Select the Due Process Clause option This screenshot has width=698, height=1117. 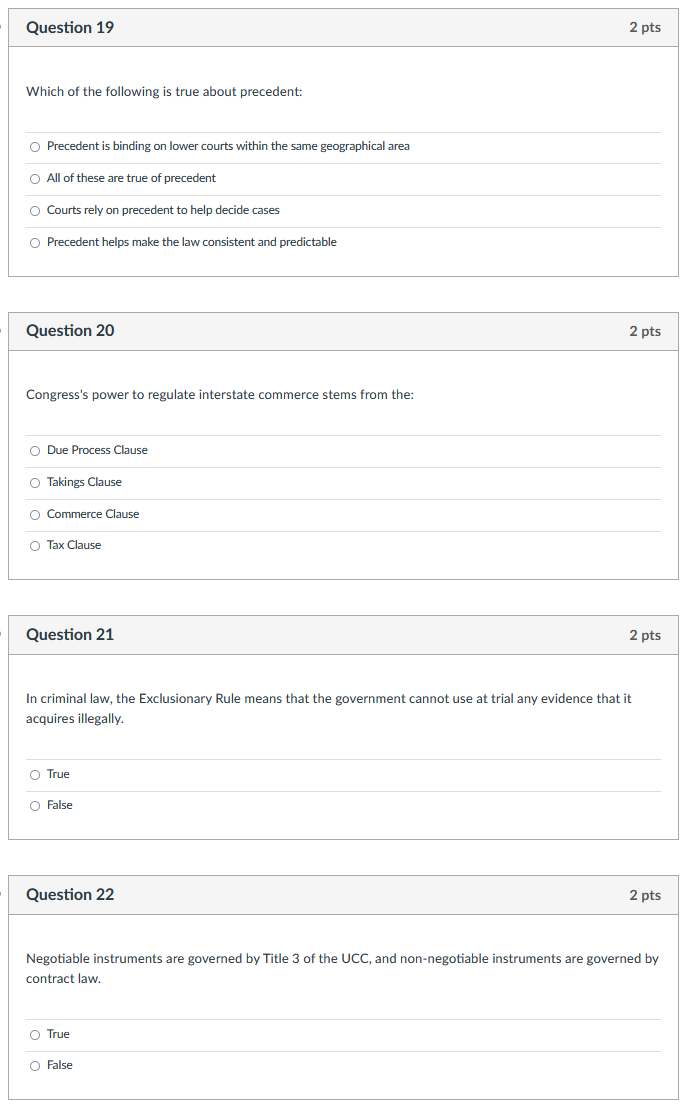pyautogui.click(x=34, y=450)
